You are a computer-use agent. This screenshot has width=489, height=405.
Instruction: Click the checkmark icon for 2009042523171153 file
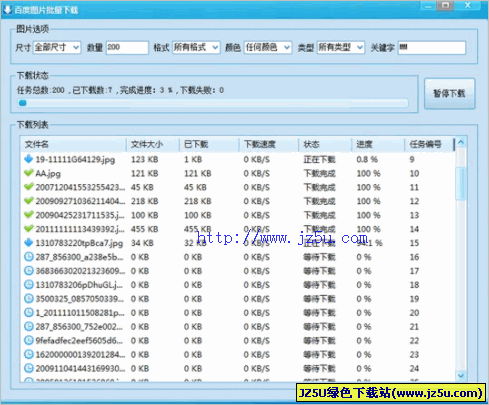click(x=29, y=215)
